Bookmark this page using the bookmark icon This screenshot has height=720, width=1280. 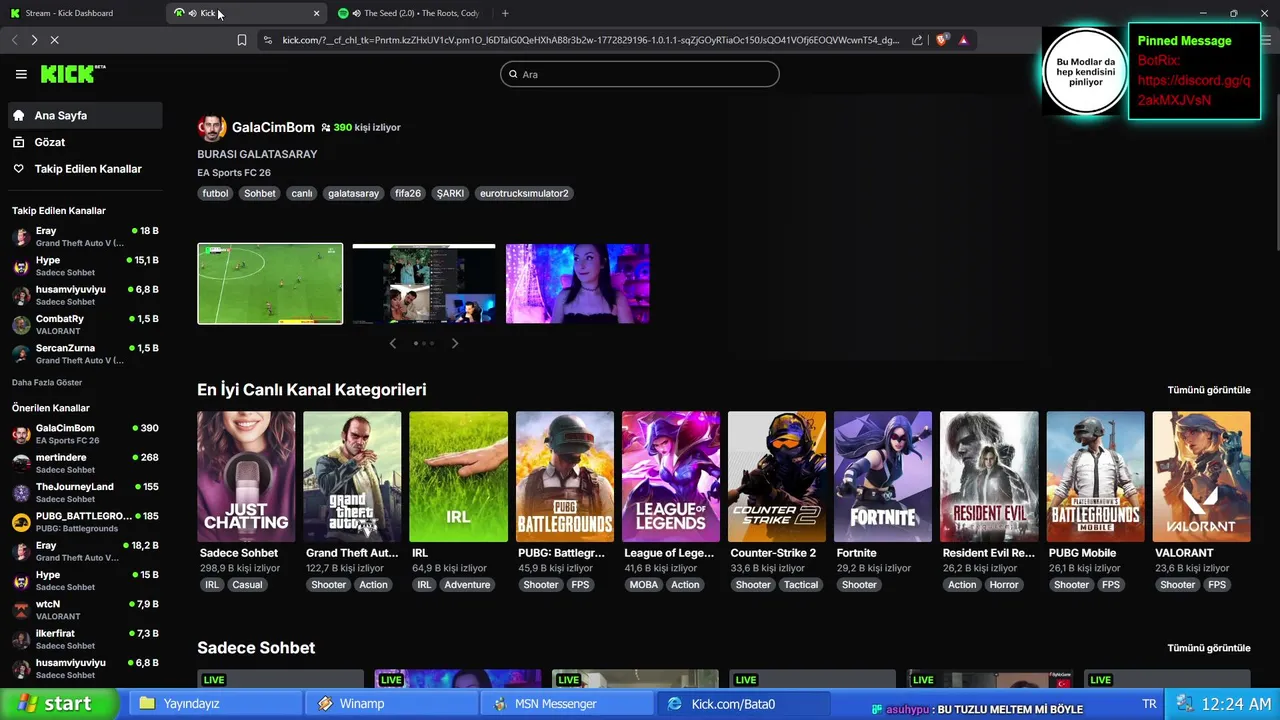(242, 40)
